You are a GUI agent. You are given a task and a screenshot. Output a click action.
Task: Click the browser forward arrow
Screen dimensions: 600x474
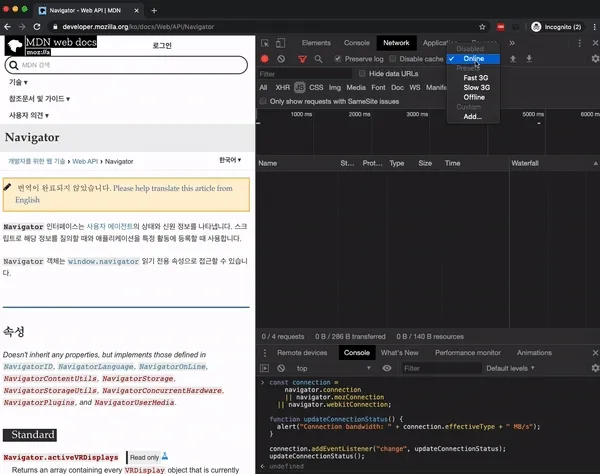[22, 27]
